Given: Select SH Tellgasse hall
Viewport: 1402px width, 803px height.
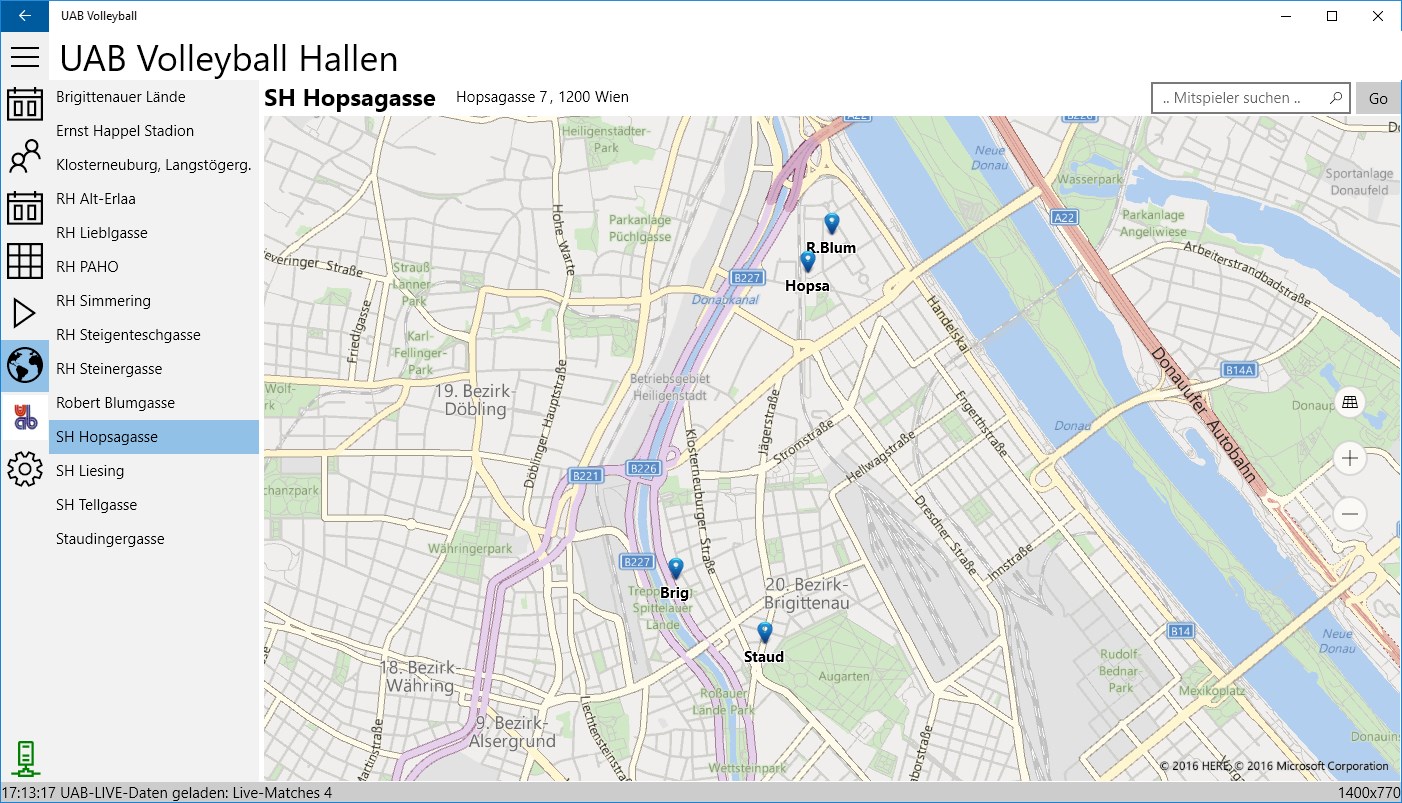Looking at the screenshot, I should (154, 505).
